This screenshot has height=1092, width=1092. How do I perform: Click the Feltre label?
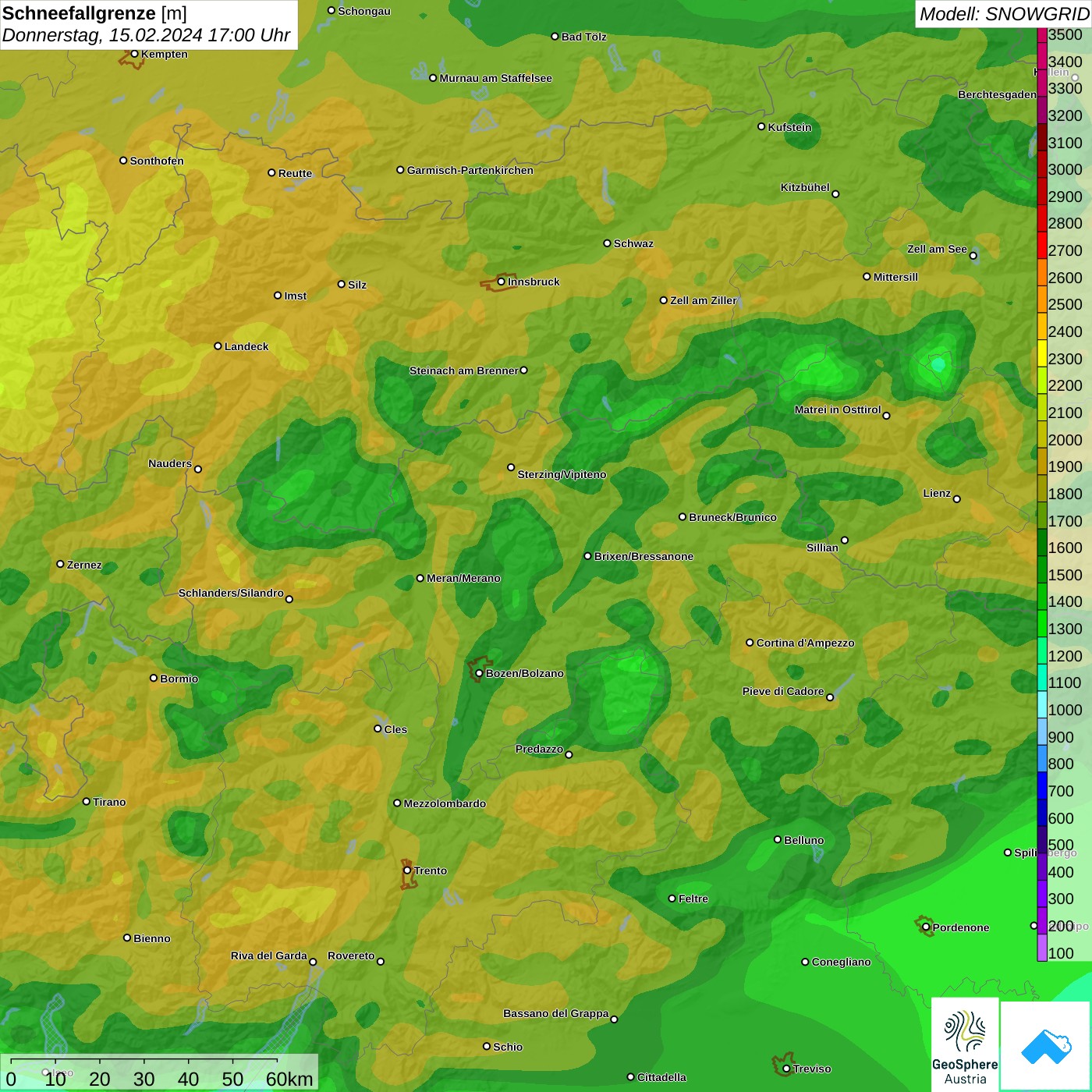pos(693,899)
